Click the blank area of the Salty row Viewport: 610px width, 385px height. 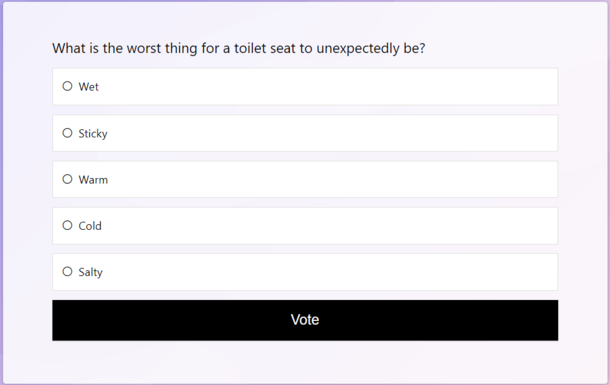329,272
